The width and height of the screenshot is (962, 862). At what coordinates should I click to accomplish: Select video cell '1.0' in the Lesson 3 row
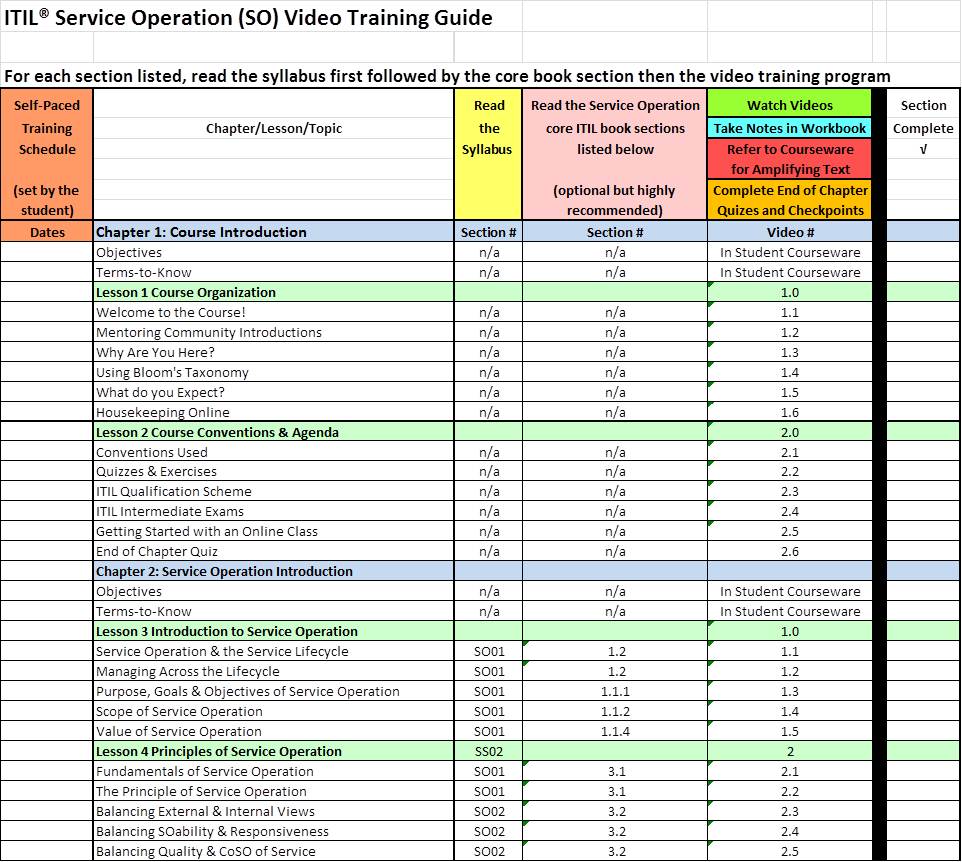pos(789,631)
